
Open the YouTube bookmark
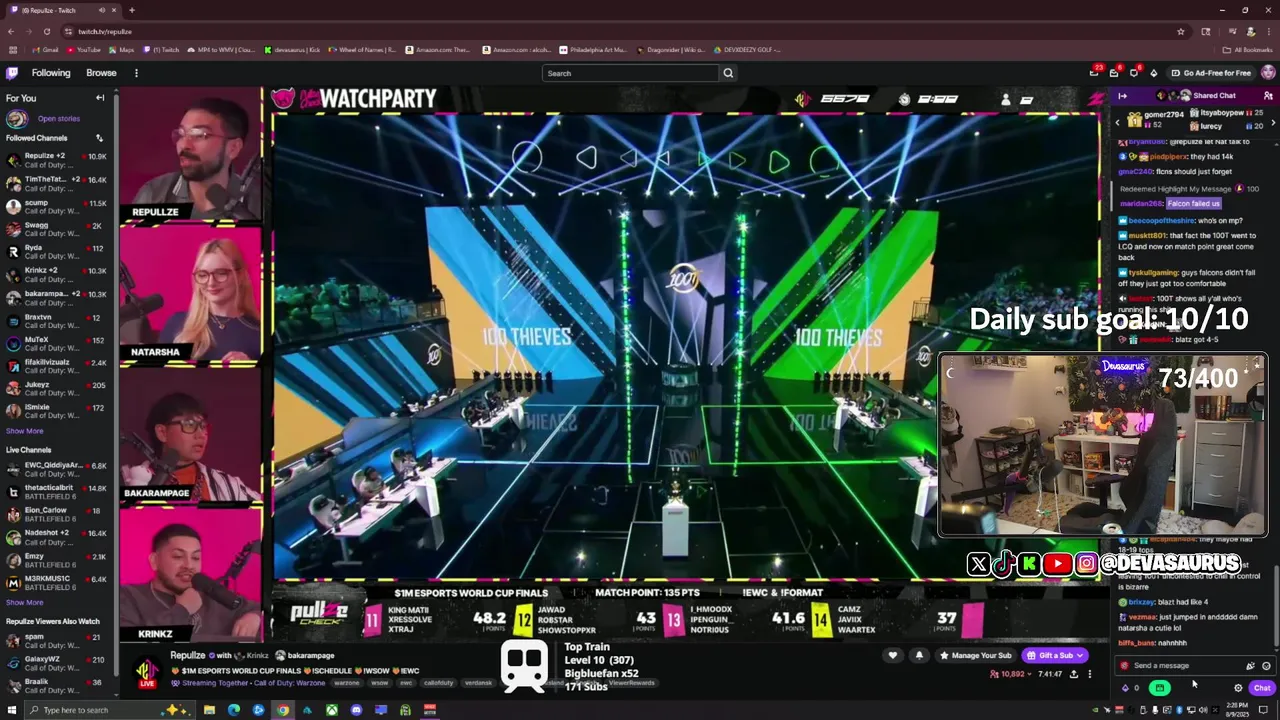pyautogui.click(x=83, y=49)
